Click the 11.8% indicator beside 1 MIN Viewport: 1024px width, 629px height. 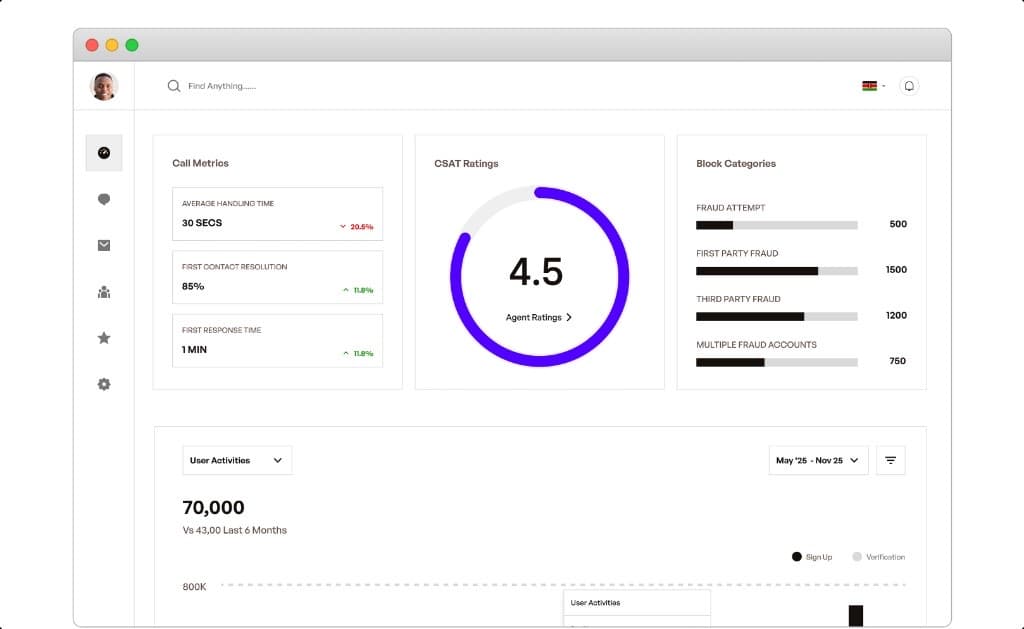point(358,353)
